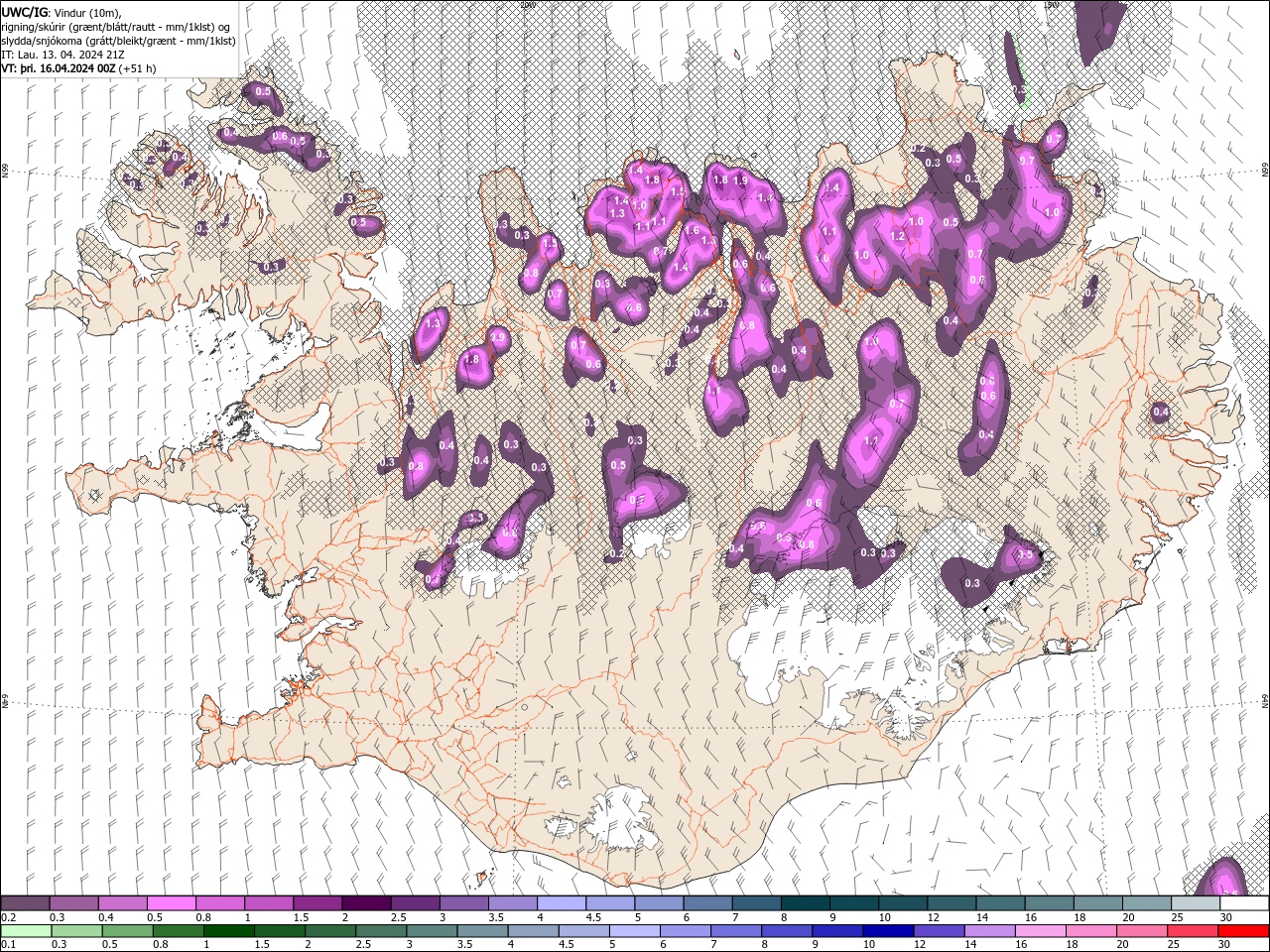Click upper legend swatch between 0.3 and 0.4
1270x952 pixels.
[x=73, y=903]
